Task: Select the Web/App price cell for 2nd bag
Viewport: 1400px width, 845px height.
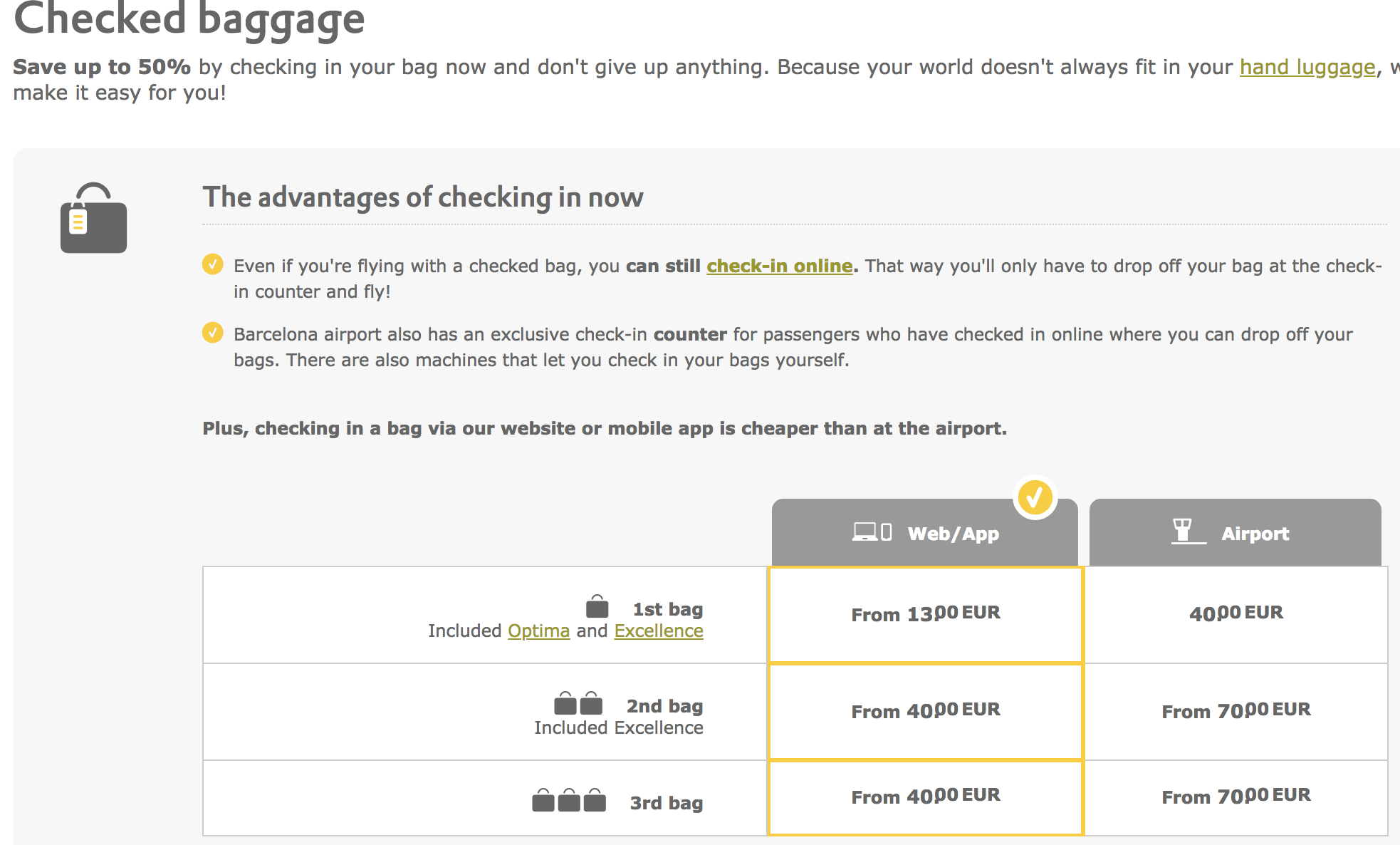Action: click(926, 712)
